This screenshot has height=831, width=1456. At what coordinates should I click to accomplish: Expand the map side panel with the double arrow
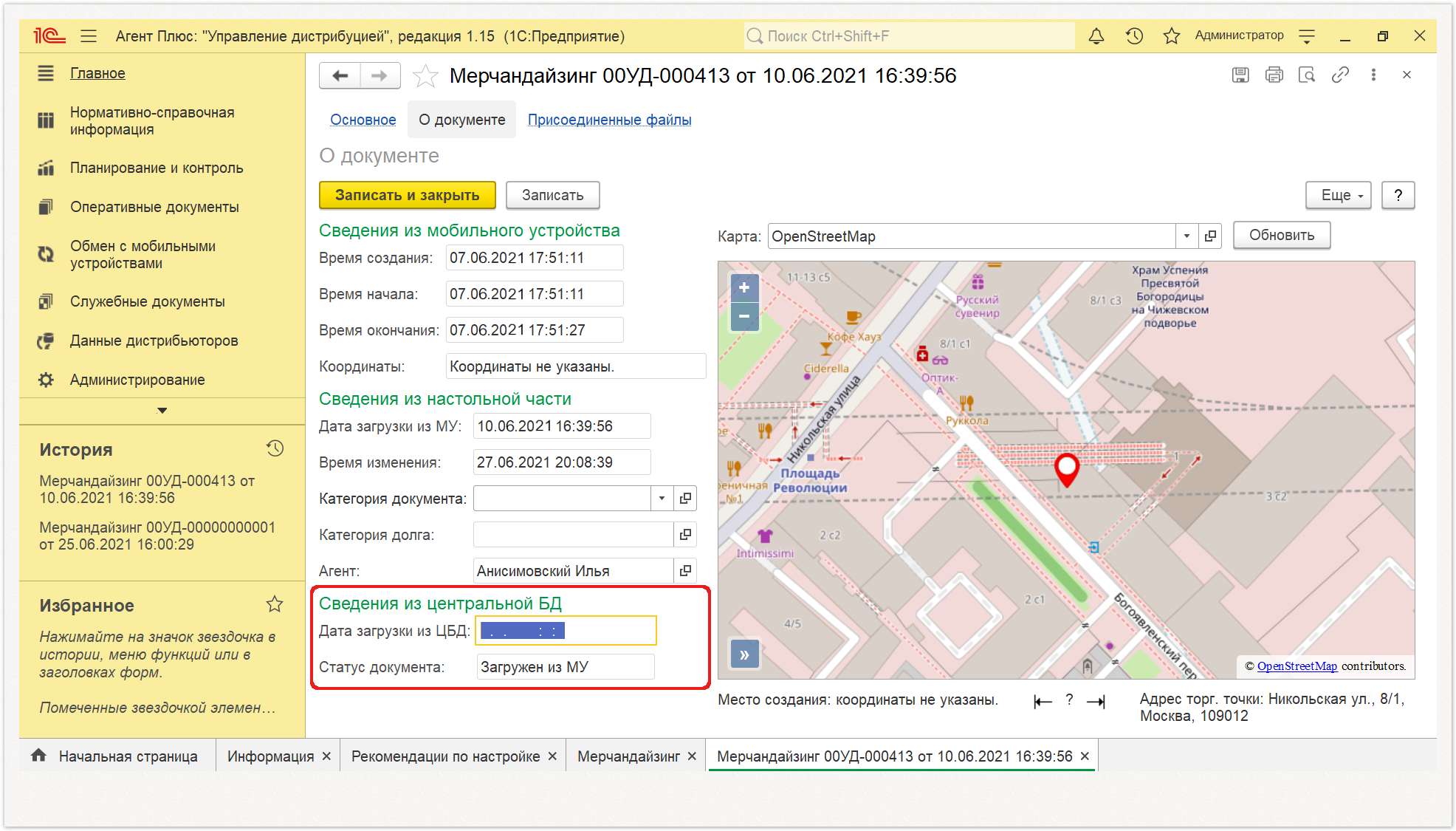(744, 654)
